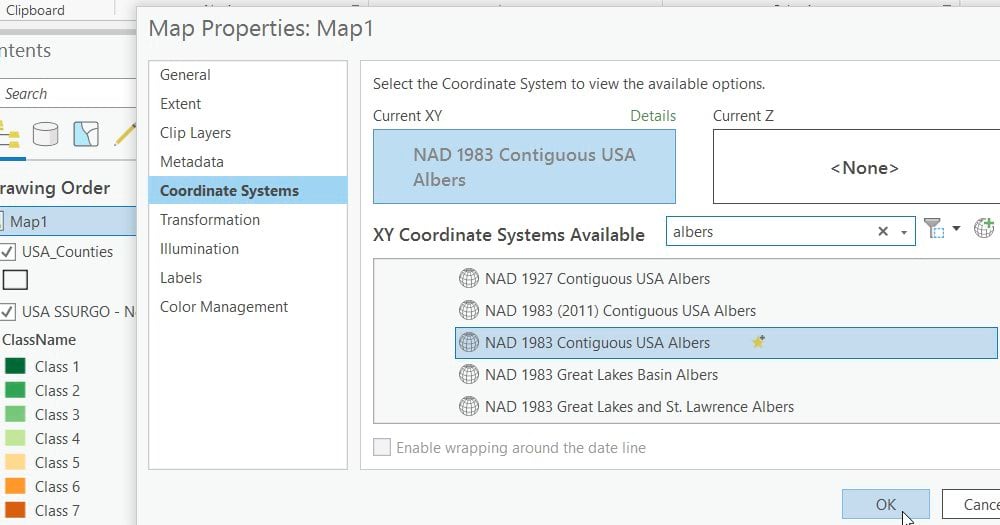The image size is (1000, 525).
Task: Toggle the USA SSURGO layer checkbox
Action: point(9,312)
